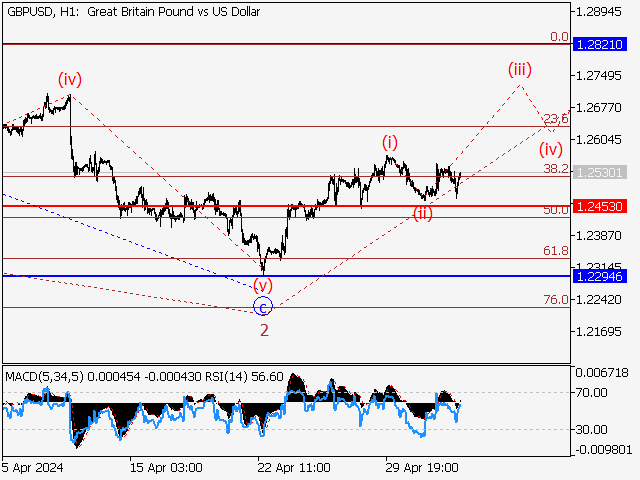Click the indicator scale value -0.009801
The image size is (640, 480).
pyautogui.click(x=604, y=450)
